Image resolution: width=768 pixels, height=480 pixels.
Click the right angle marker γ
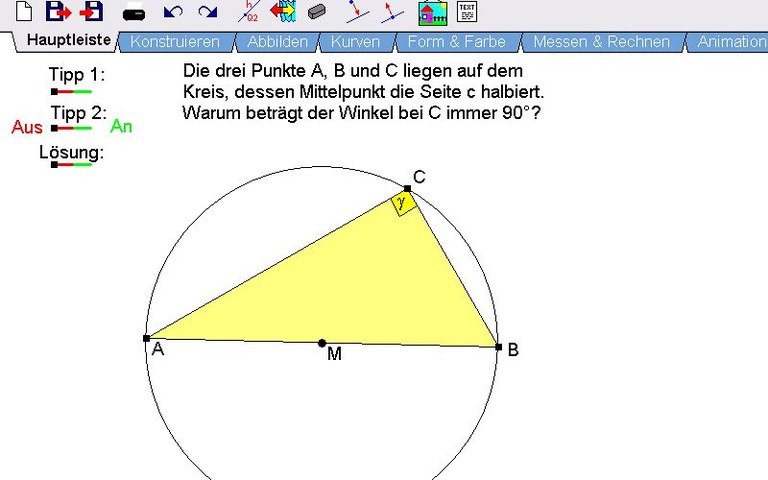point(405,203)
